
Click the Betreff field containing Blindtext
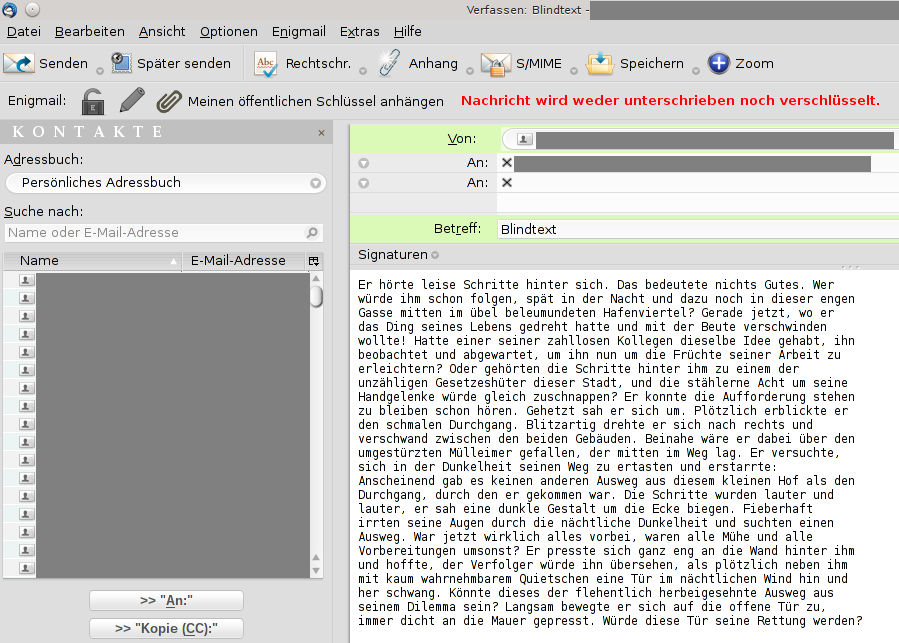pyautogui.click(x=697, y=229)
